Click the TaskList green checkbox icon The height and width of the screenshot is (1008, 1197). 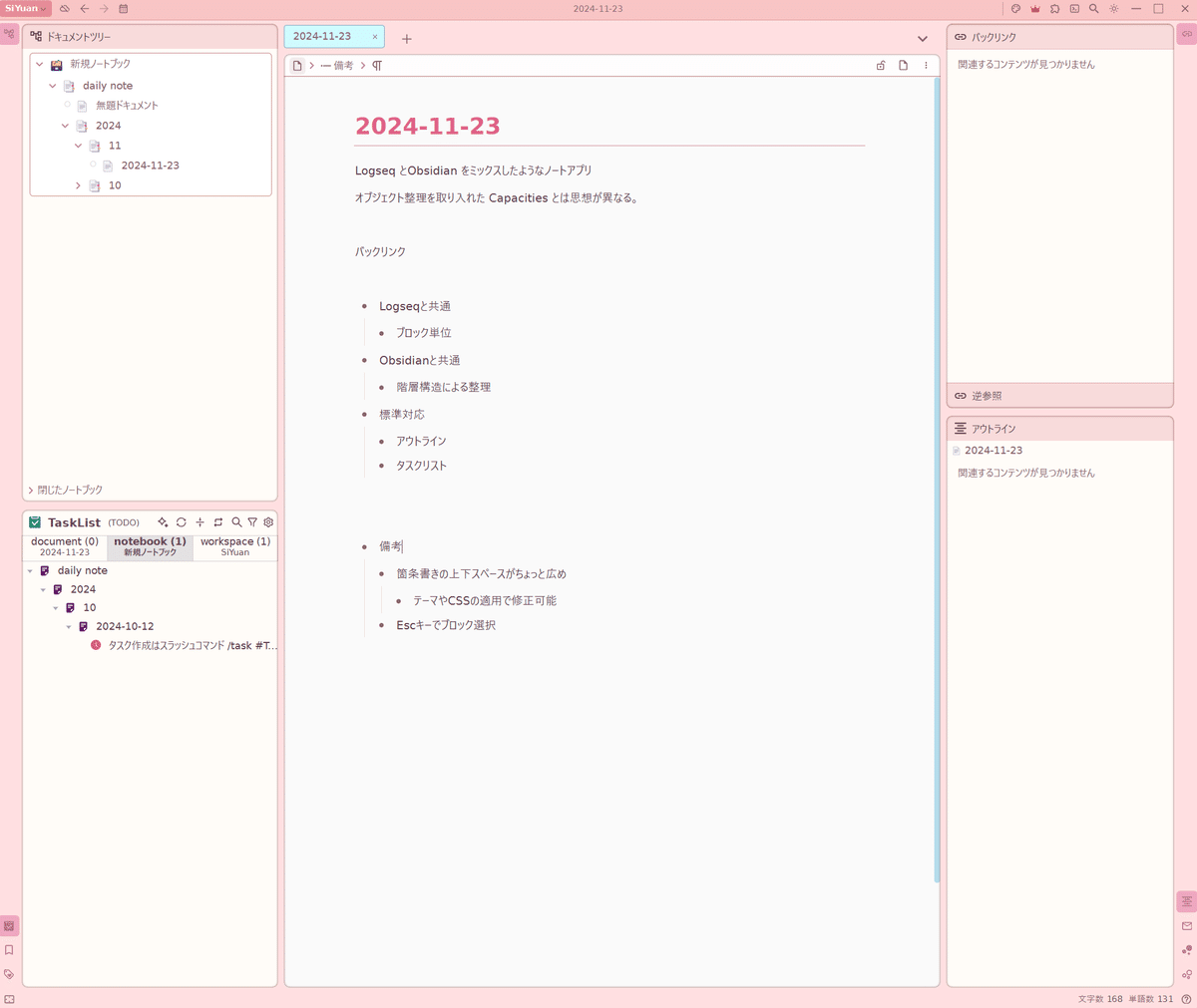(x=35, y=522)
